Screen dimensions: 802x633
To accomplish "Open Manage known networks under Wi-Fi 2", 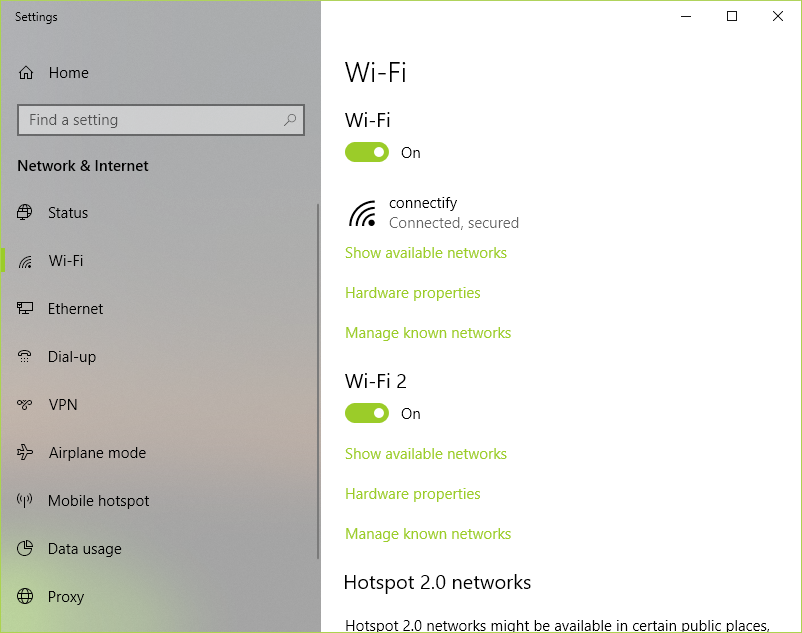I will [x=428, y=533].
